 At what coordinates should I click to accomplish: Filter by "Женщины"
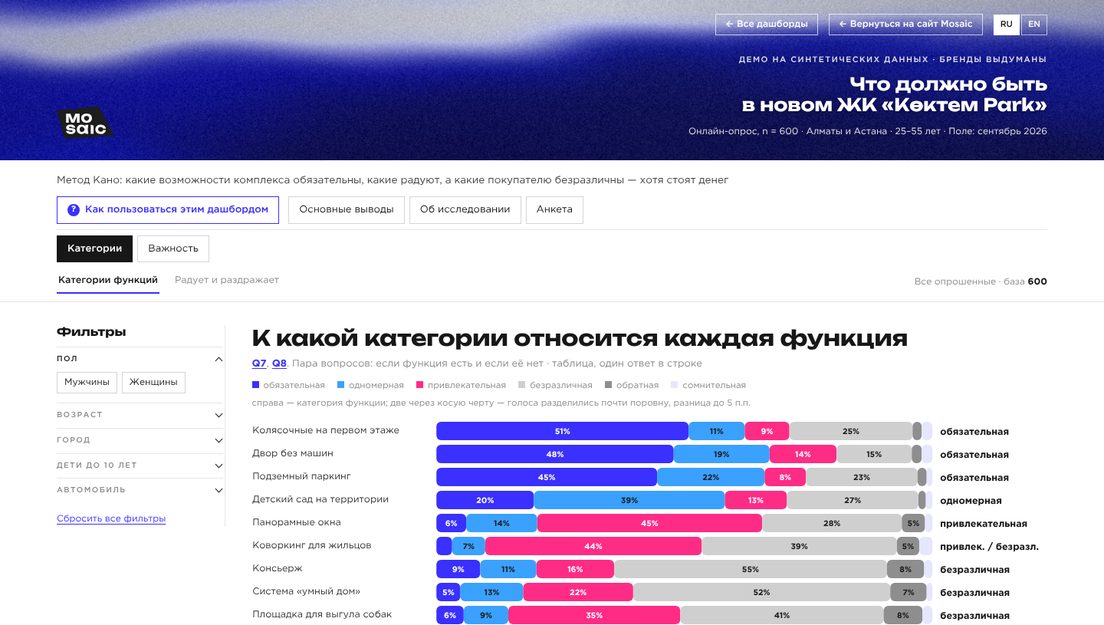[153, 382]
